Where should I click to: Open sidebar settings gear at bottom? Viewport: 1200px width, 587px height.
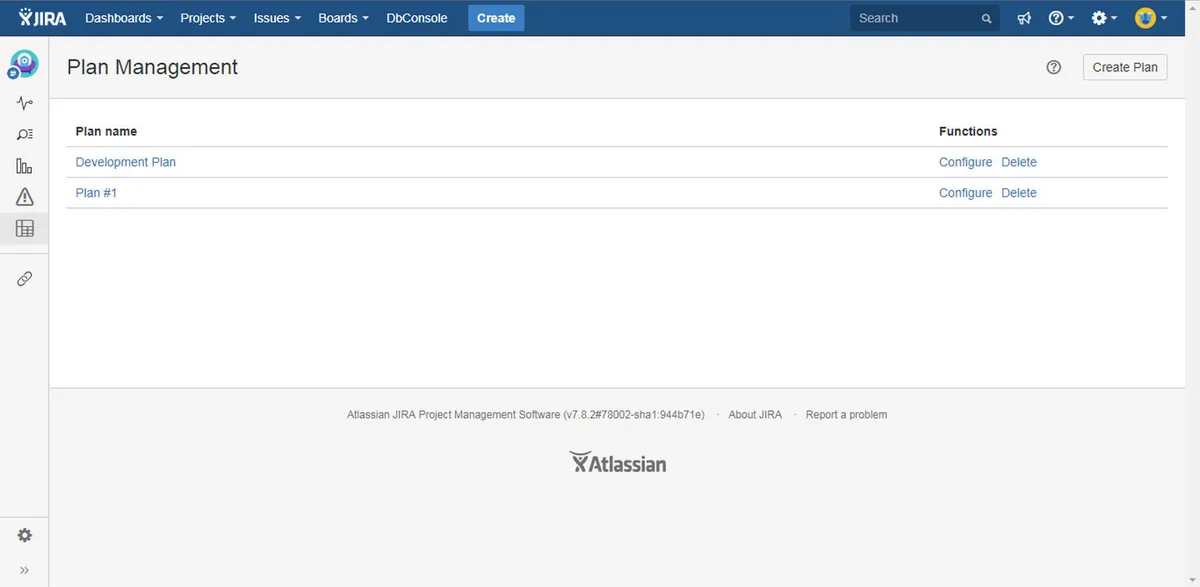[25, 535]
